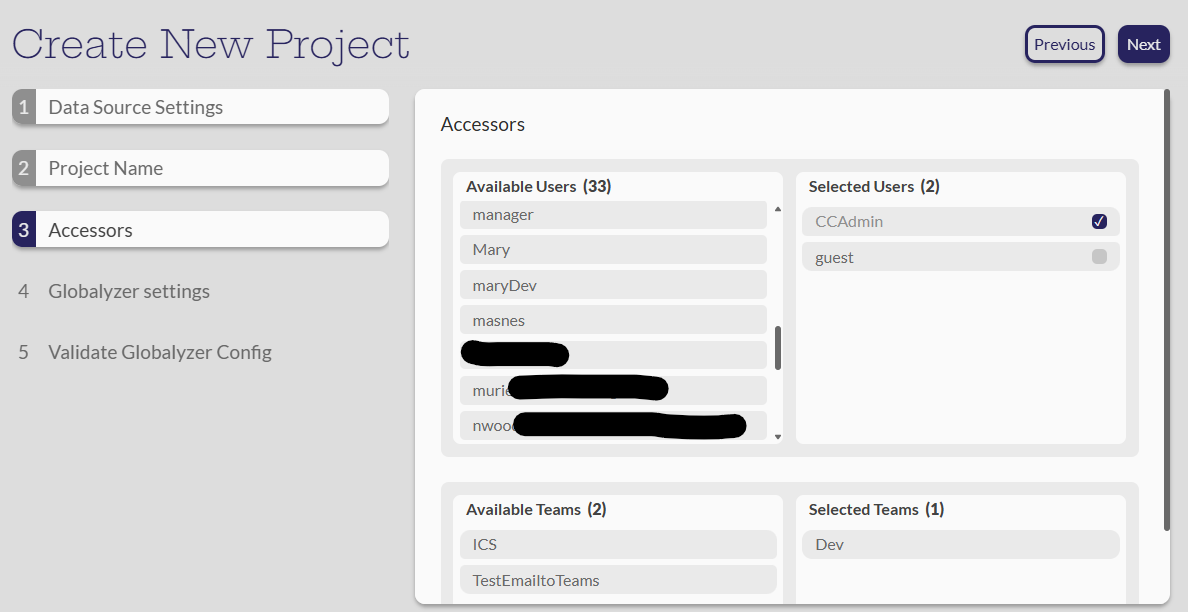
Task: Open step 1 Data Source Settings
Action: click(200, 107)
